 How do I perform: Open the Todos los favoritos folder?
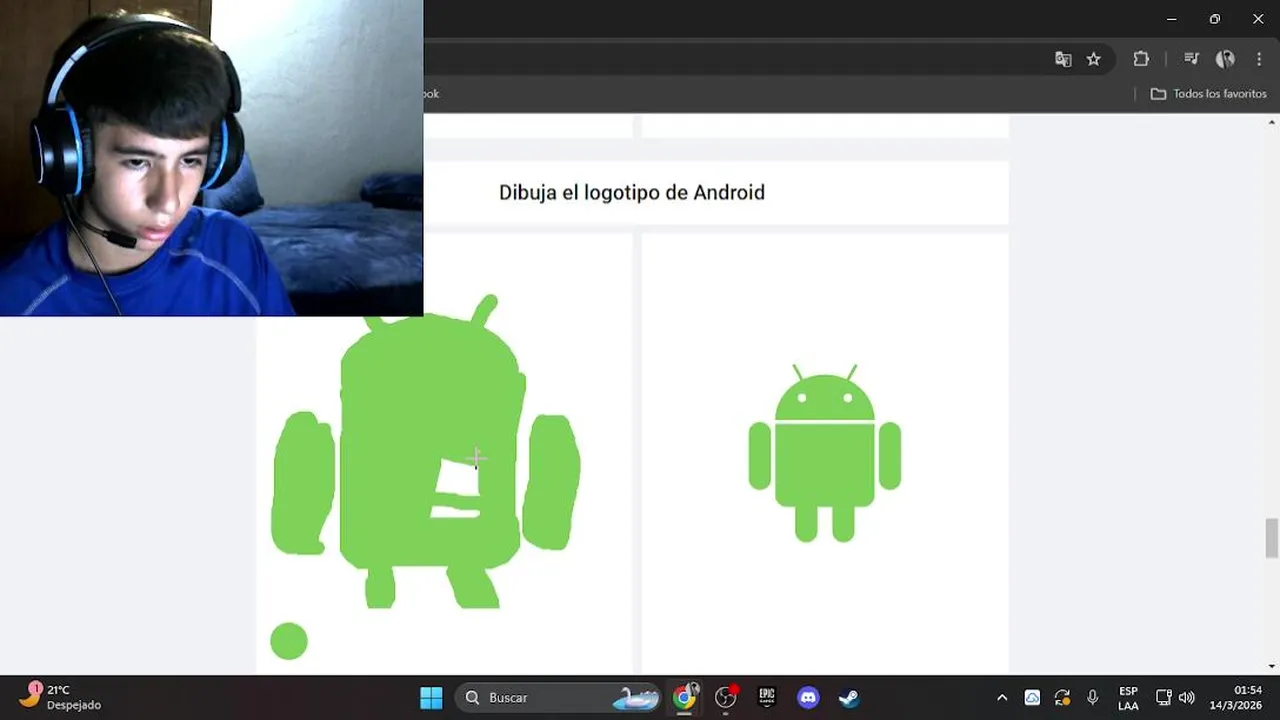pyautogui.click(x=1208, y=94)
